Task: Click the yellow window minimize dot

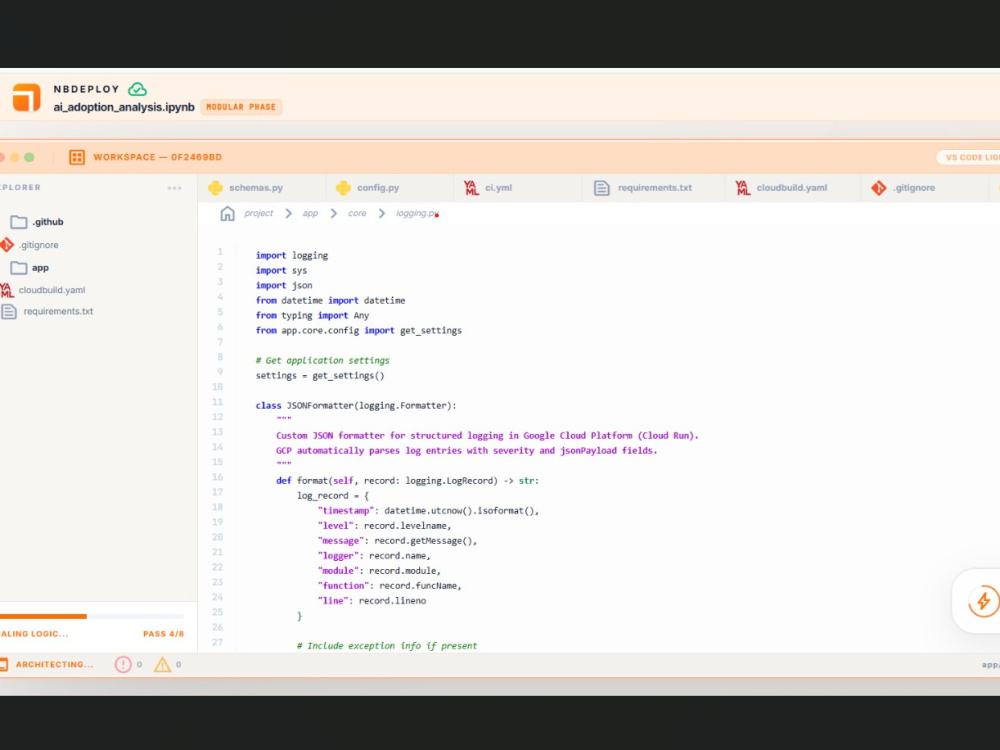Action: (x=14, y=157)
